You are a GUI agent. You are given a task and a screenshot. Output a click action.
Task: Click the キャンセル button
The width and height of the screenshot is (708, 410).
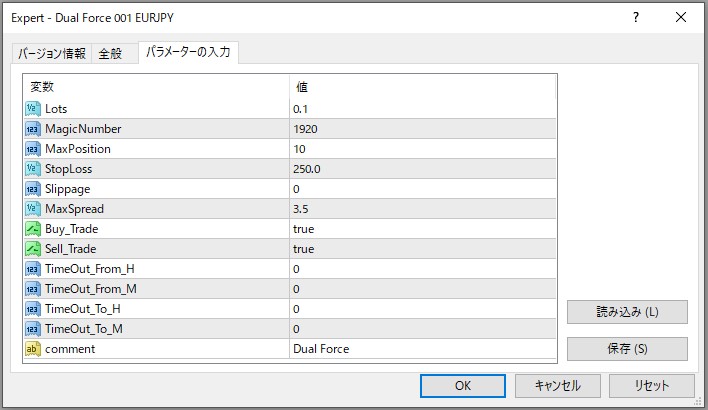point(557,385)
